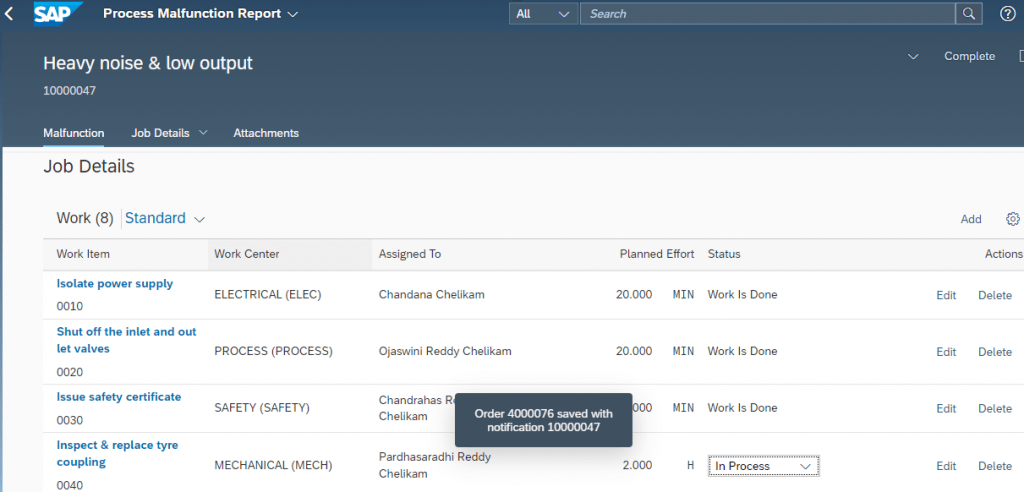Click operation number 0030
The width and height of the screenshot is (1024, 492).
click(x=70, y=420)
